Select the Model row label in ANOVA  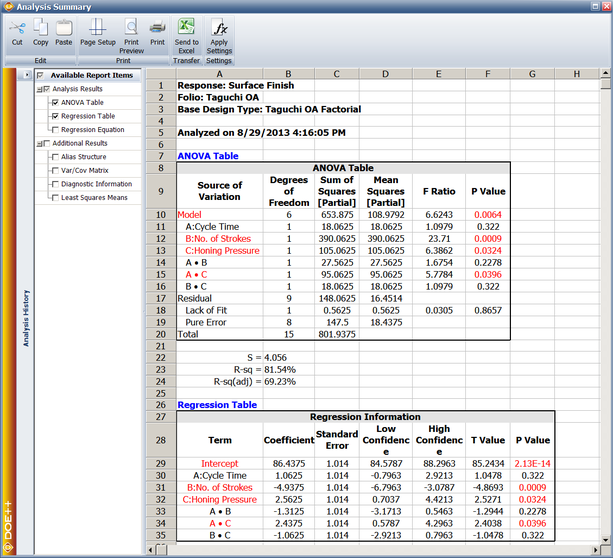tap(189, 215)
